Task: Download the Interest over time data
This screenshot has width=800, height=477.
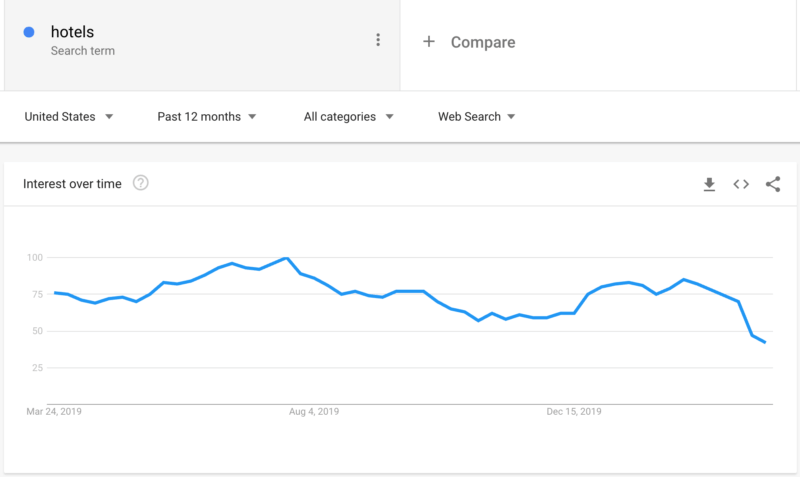Action: coord(709,184)
